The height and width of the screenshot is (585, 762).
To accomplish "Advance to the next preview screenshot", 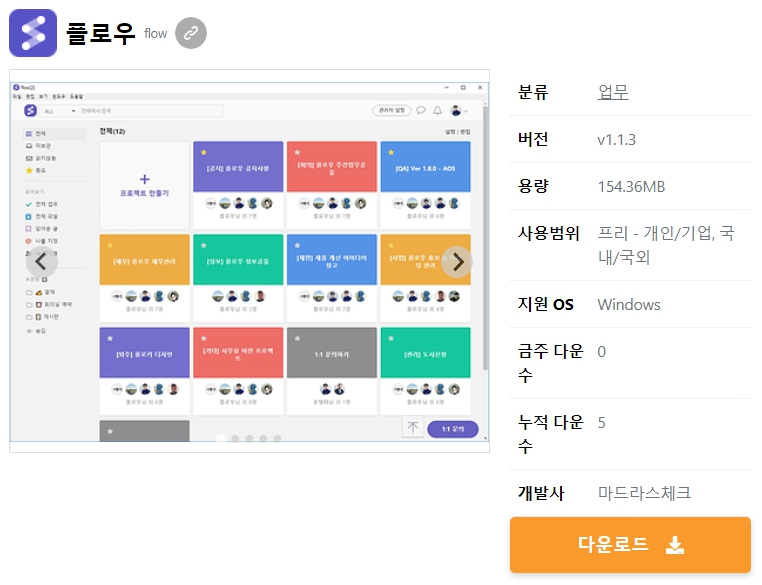I will click(457, 262).
